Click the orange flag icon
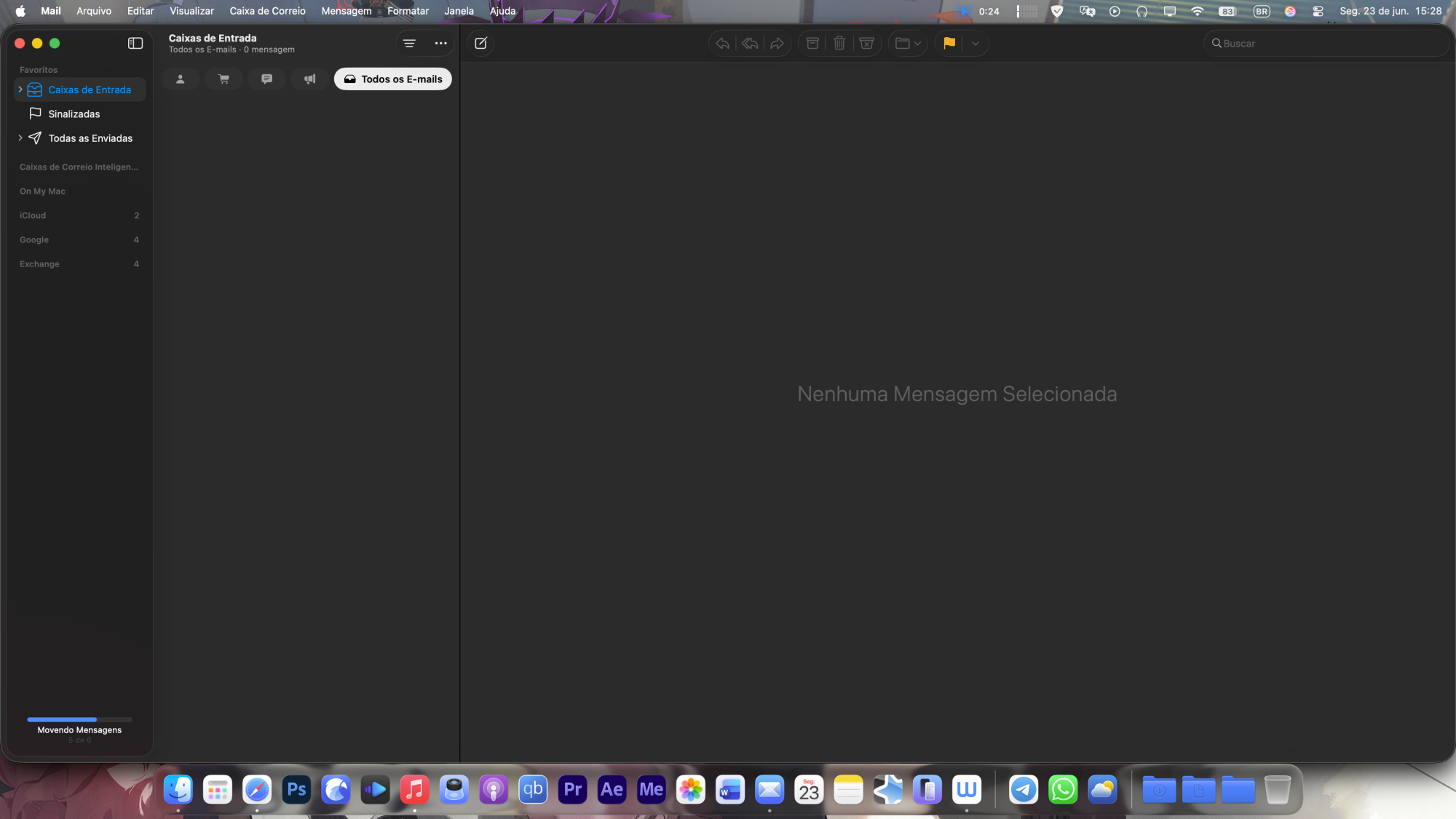 pyautogui.click(x=949, y=44)
